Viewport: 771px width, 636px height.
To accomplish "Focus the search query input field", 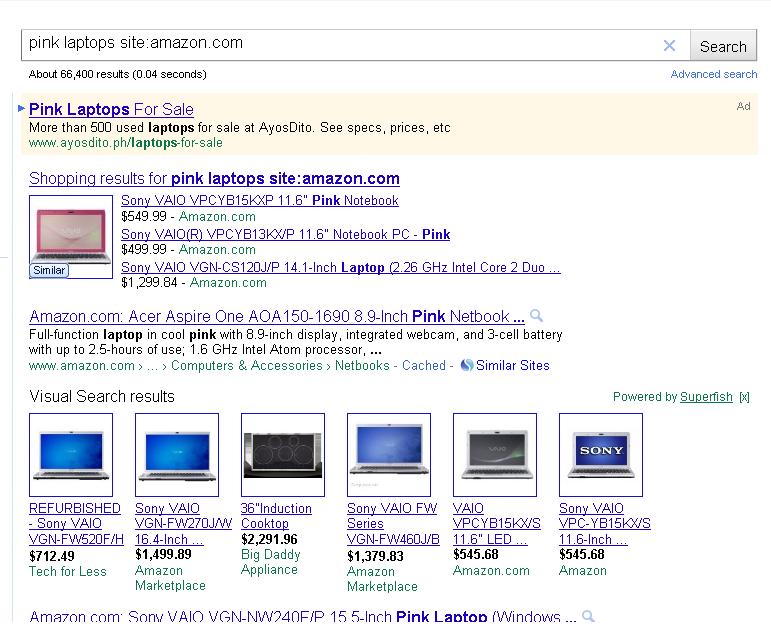I will [x=340, y=44].
